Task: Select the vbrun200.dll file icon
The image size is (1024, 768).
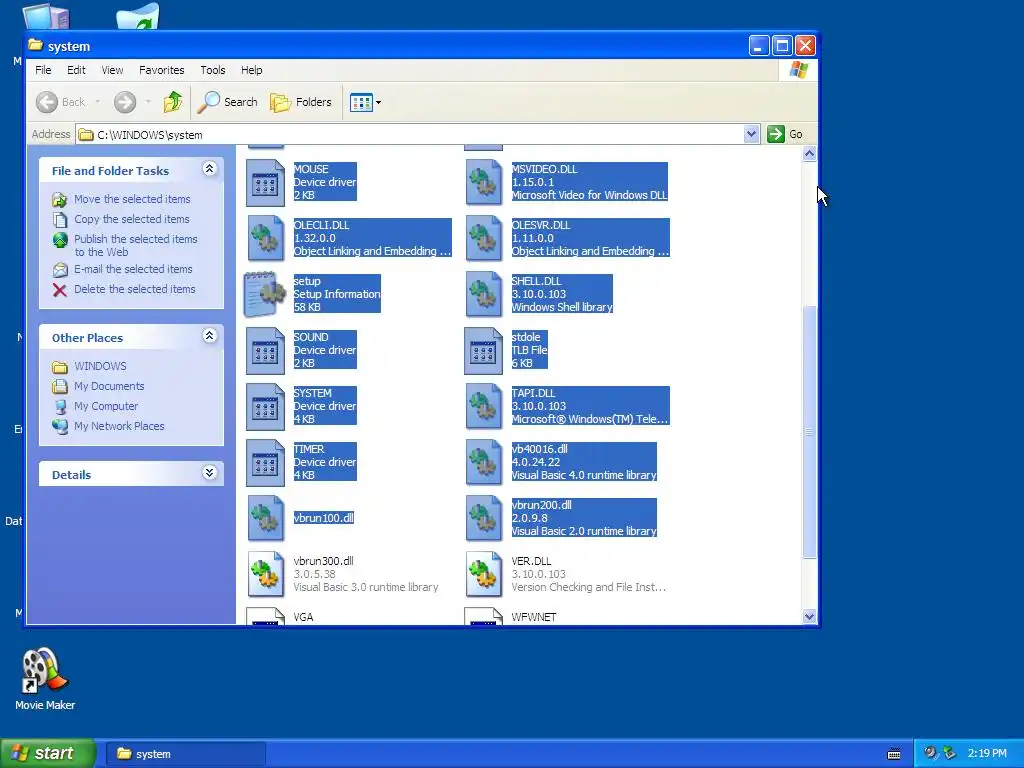Action: pos(484,519)
